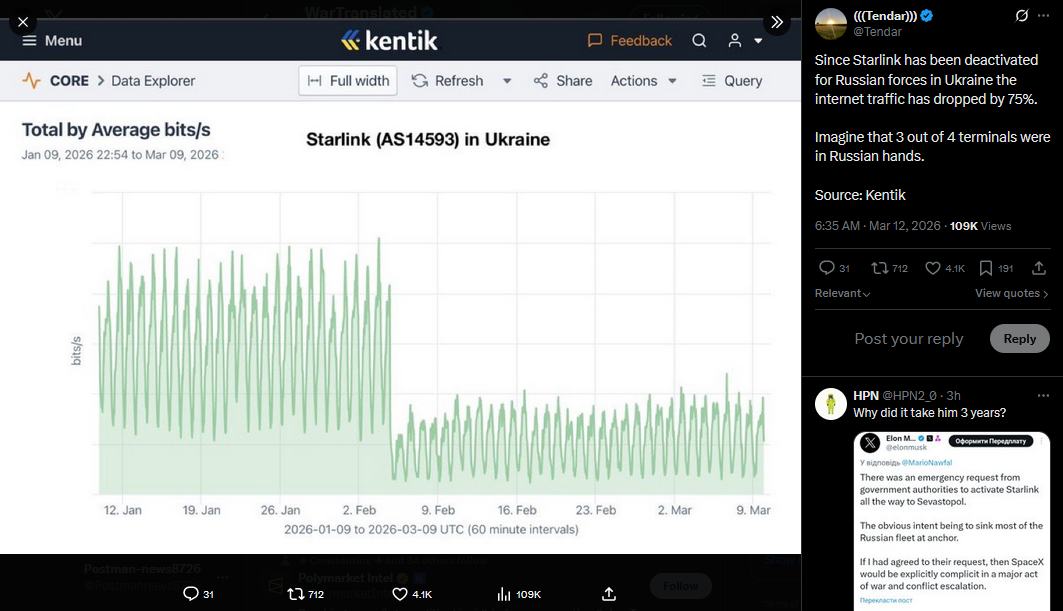Viewport: 1063px width, 611px height.
Task: Click the Total by Average bits/s heading
Action: (116, 130)
